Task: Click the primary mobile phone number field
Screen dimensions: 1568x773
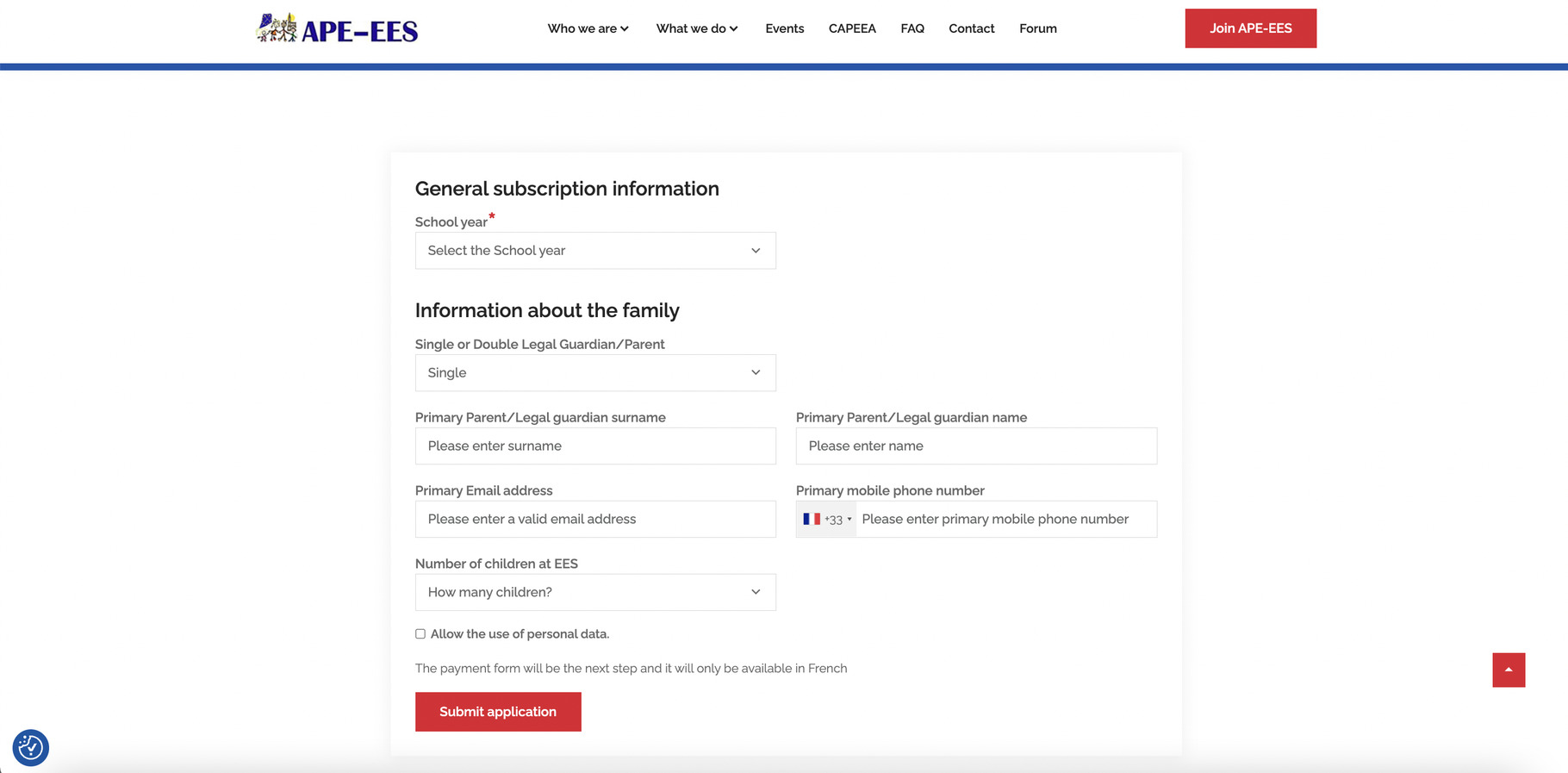Action: click(x=1005, y=520)
